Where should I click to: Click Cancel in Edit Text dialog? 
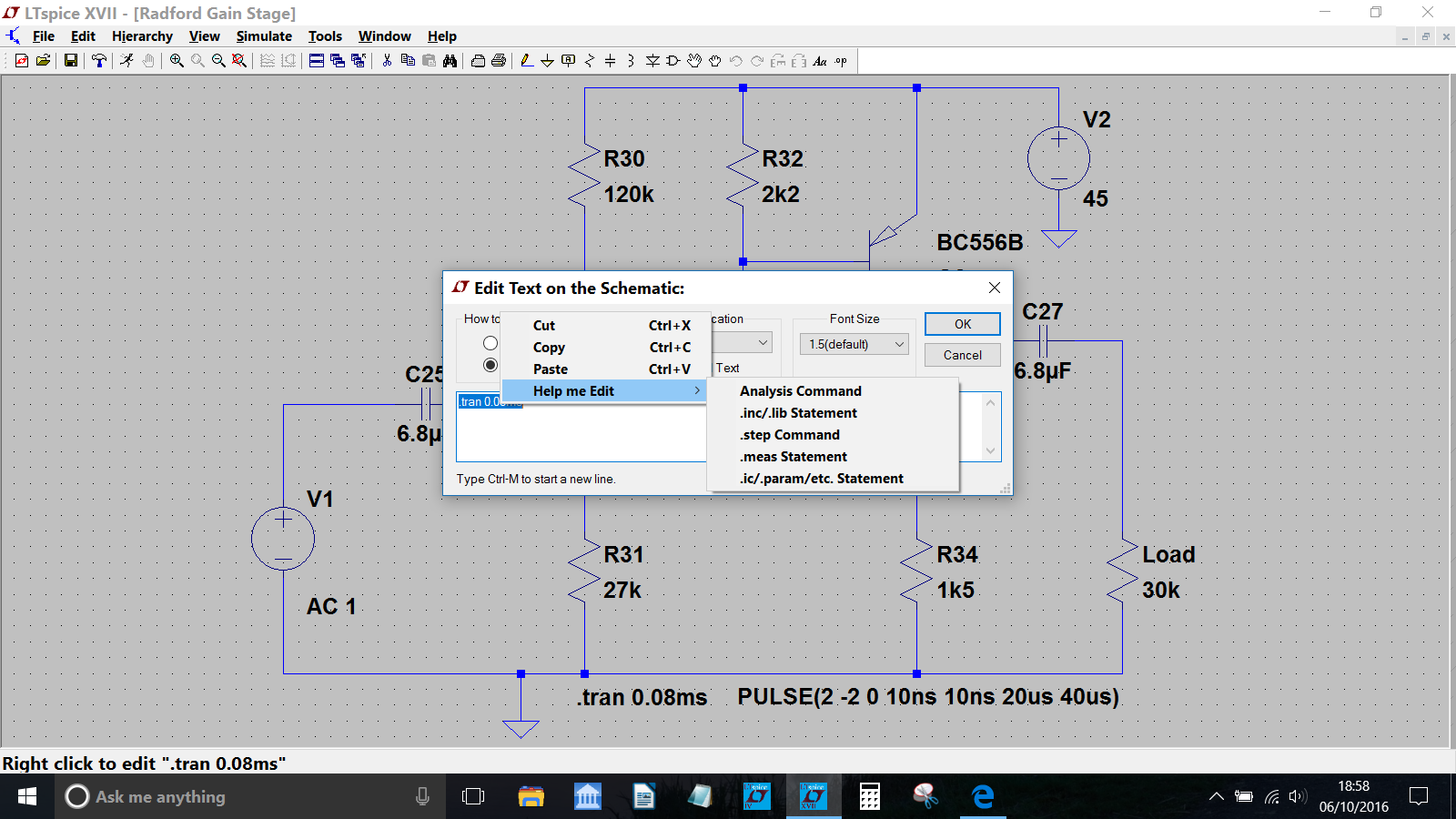tap(963, 355)
